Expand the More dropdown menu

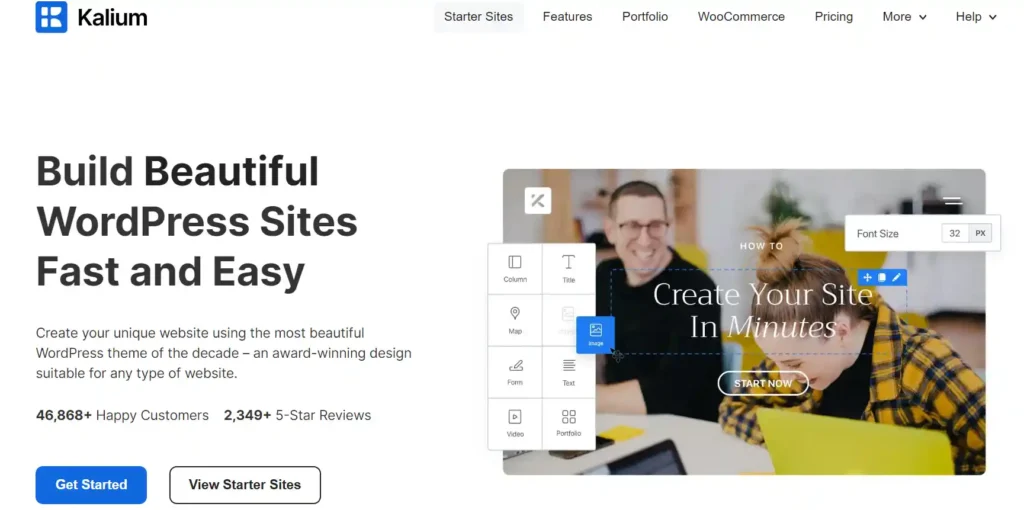tap(904, 17)
